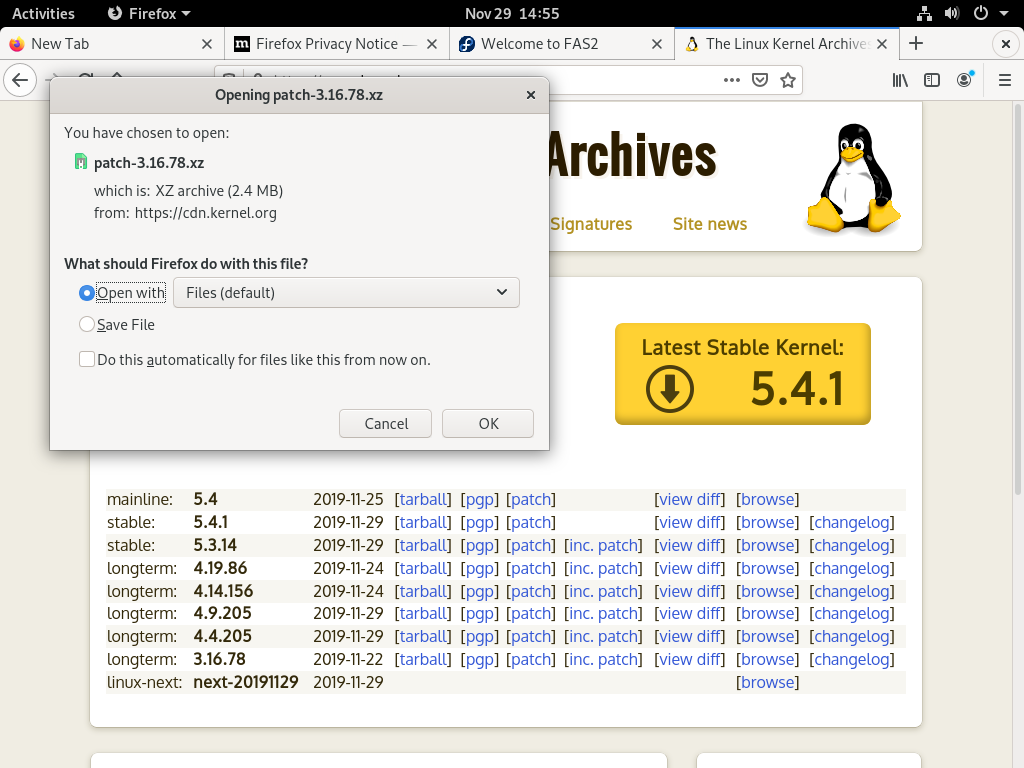
Task: Click browse link for linux-next
Action: [767, 682]
